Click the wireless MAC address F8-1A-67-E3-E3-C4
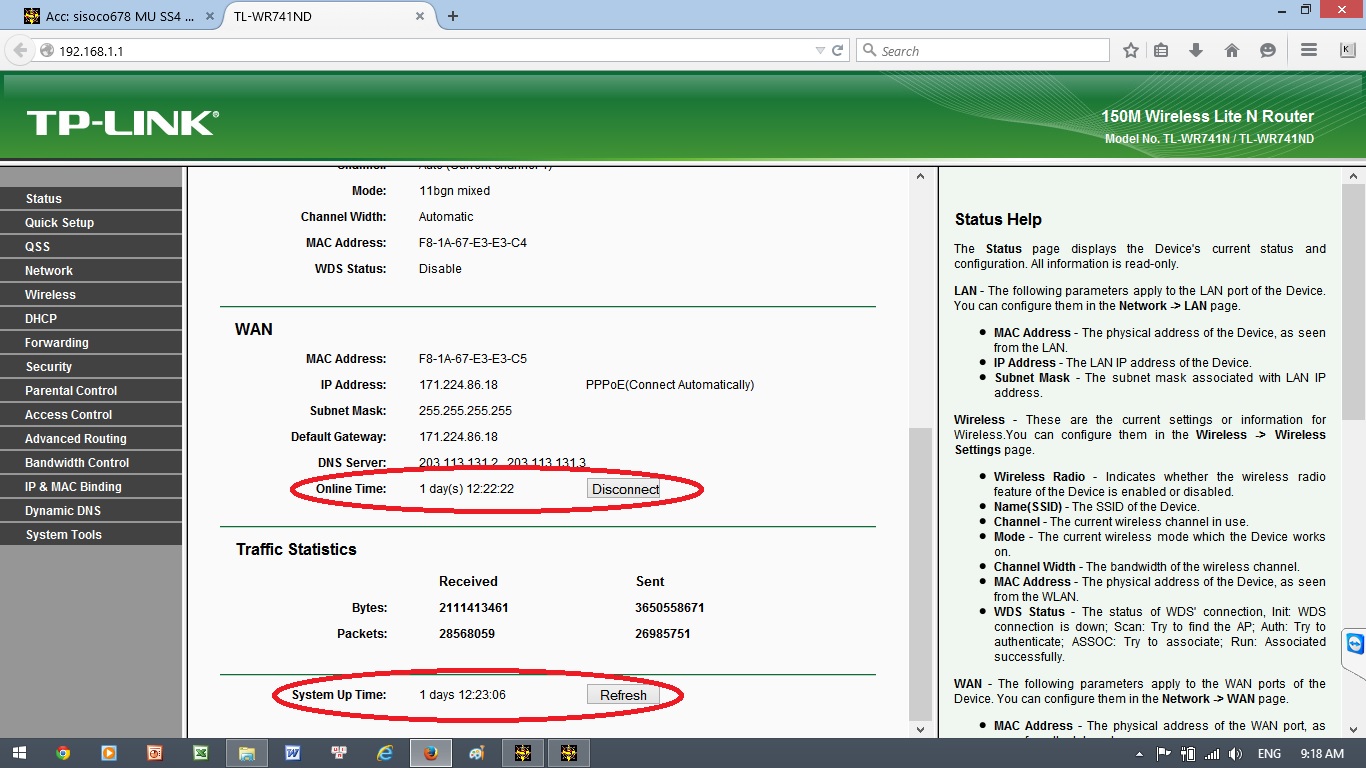Screen dimensions: 1366x768 (x=472, y=243)
